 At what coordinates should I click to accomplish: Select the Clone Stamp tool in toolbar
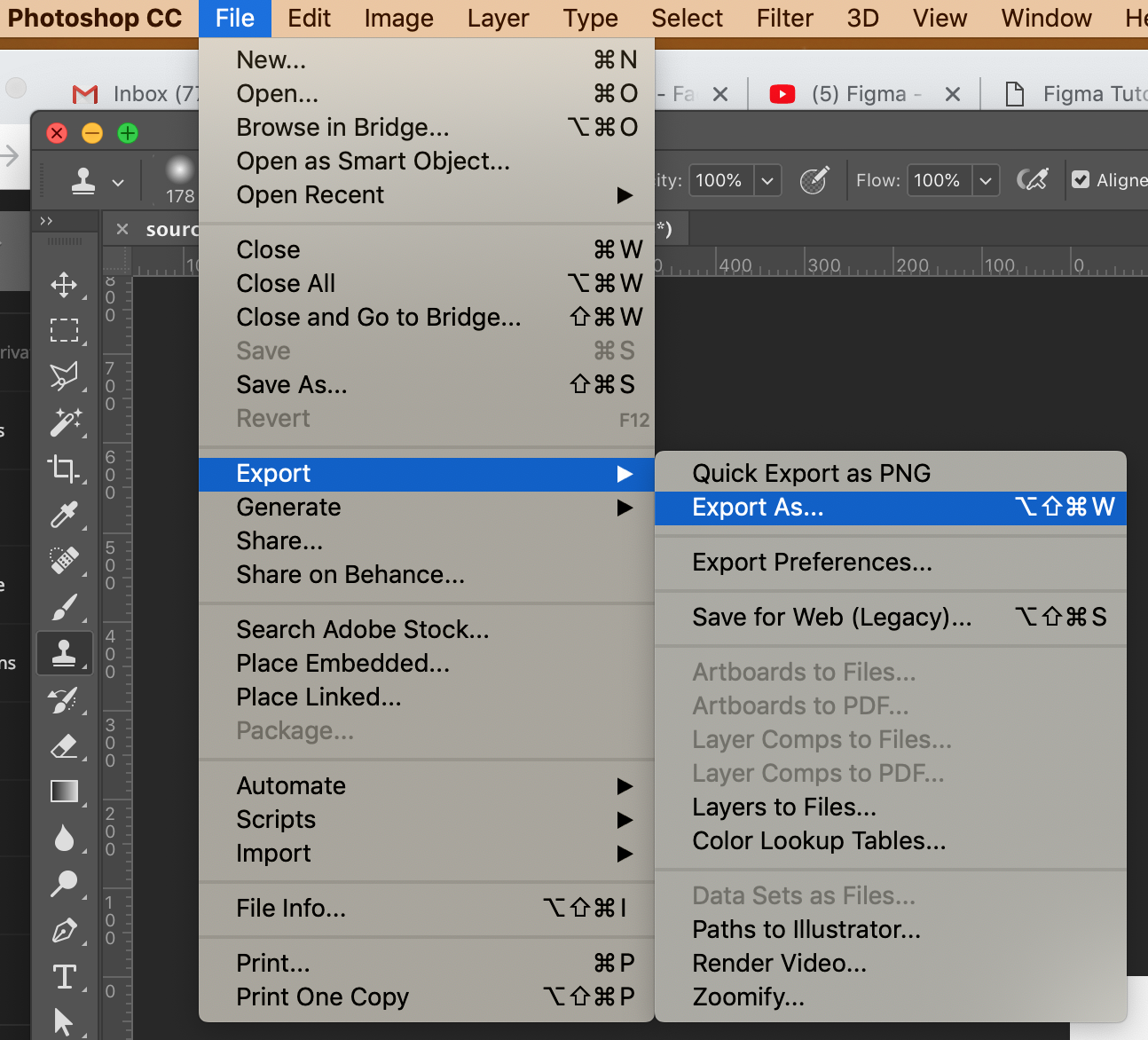coord(64,654)
